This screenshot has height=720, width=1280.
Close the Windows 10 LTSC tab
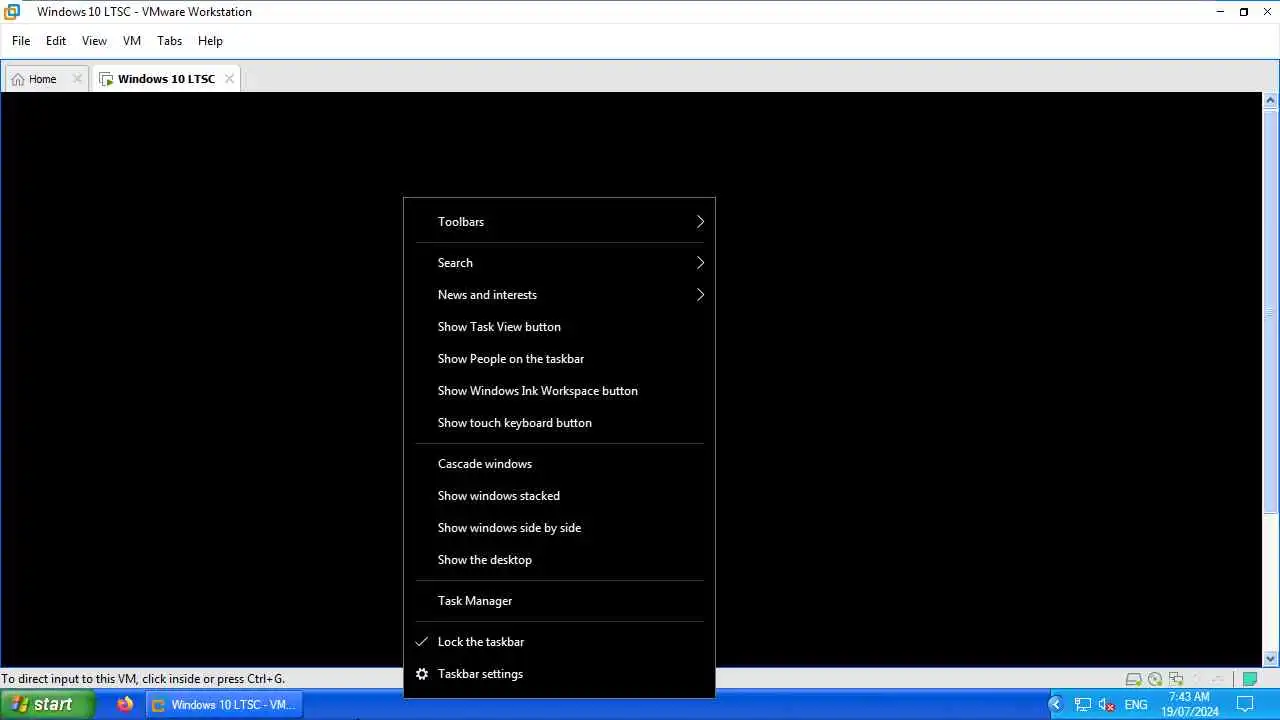229,79
